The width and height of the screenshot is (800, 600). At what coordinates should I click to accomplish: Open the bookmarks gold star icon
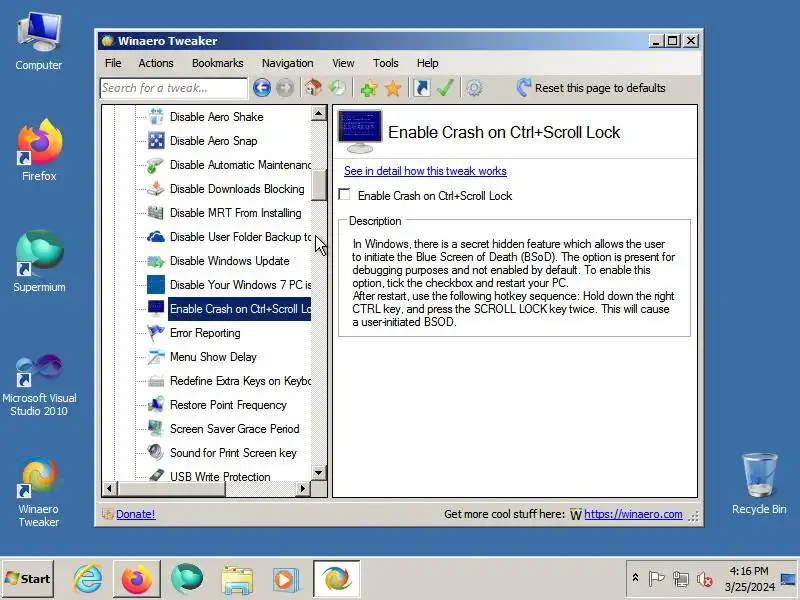click(x=393, y=88)
